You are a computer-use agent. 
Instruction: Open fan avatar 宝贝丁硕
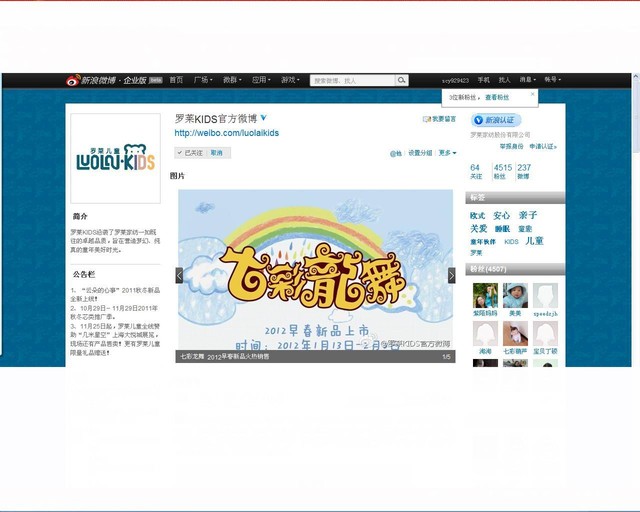[x=545, y=334]
